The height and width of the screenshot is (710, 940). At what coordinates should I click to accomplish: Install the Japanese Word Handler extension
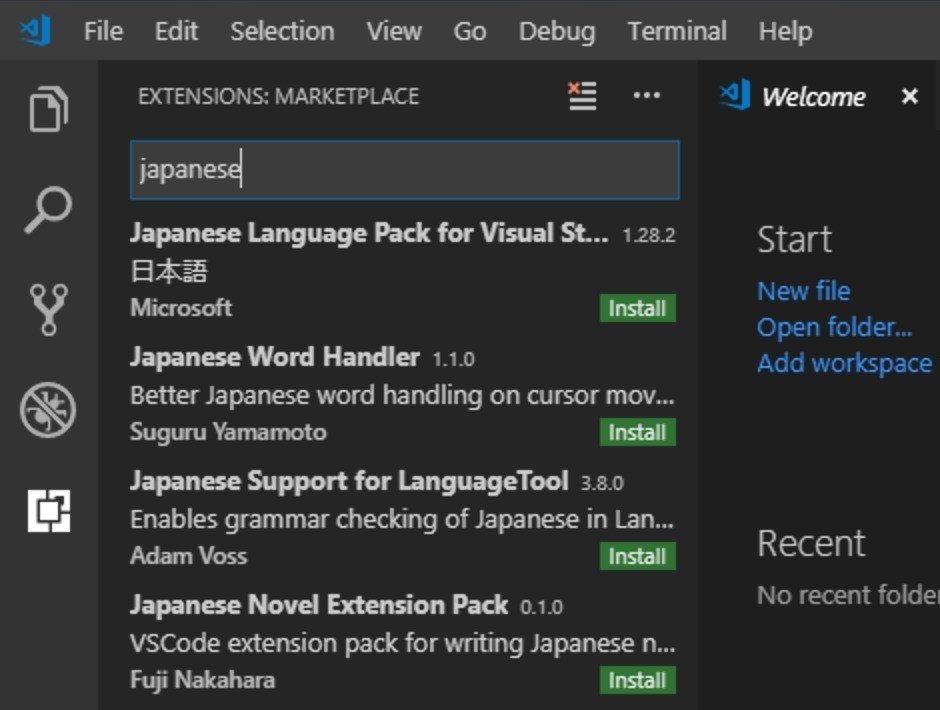638,432
